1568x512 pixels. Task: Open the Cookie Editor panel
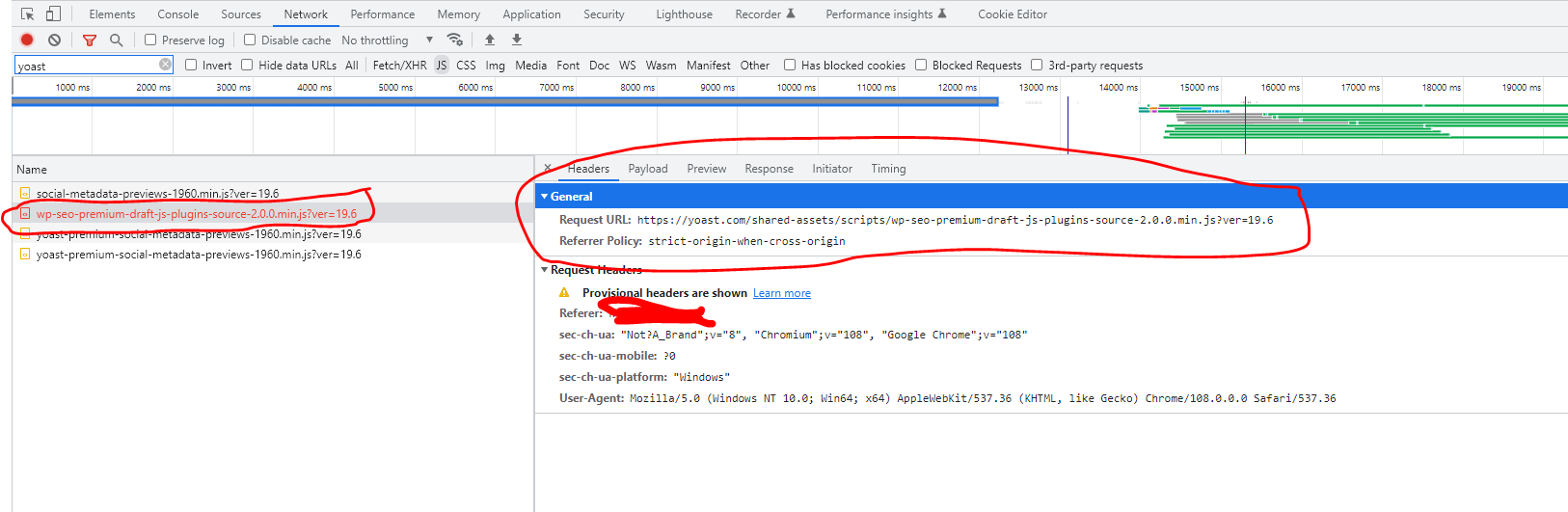(1013, 13)
